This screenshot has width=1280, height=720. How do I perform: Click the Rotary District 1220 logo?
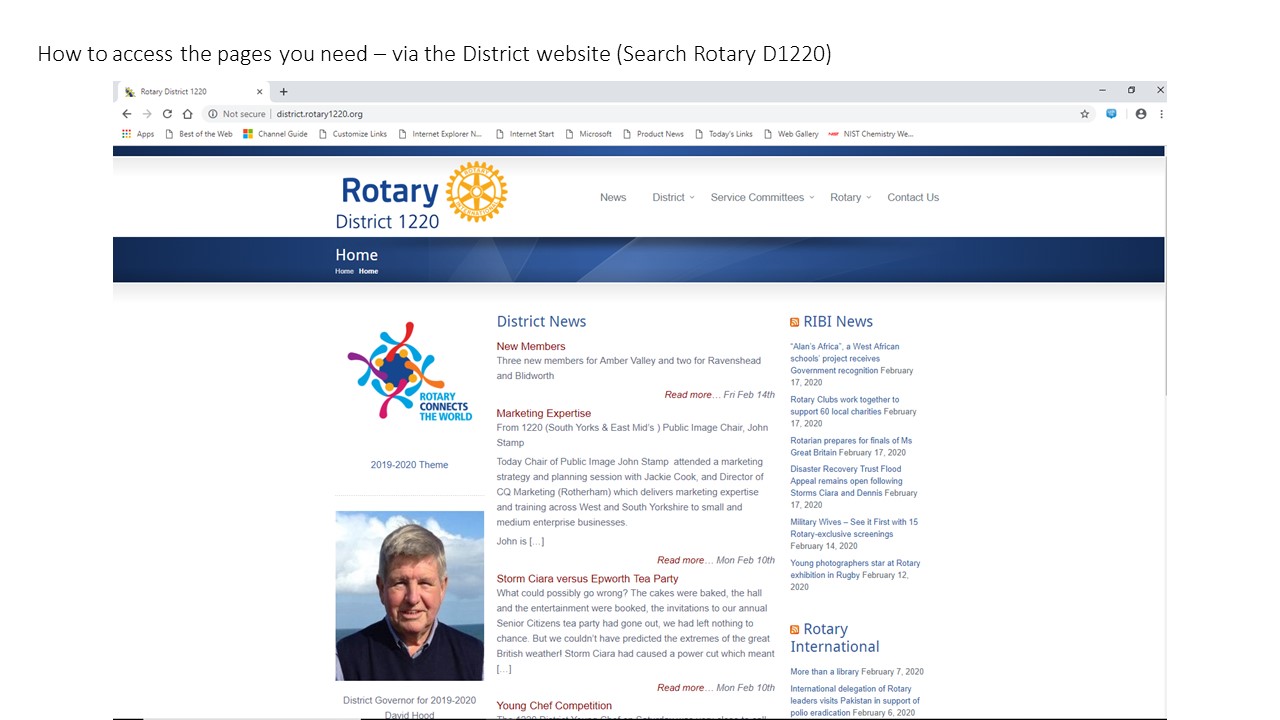tap(422, 196)
